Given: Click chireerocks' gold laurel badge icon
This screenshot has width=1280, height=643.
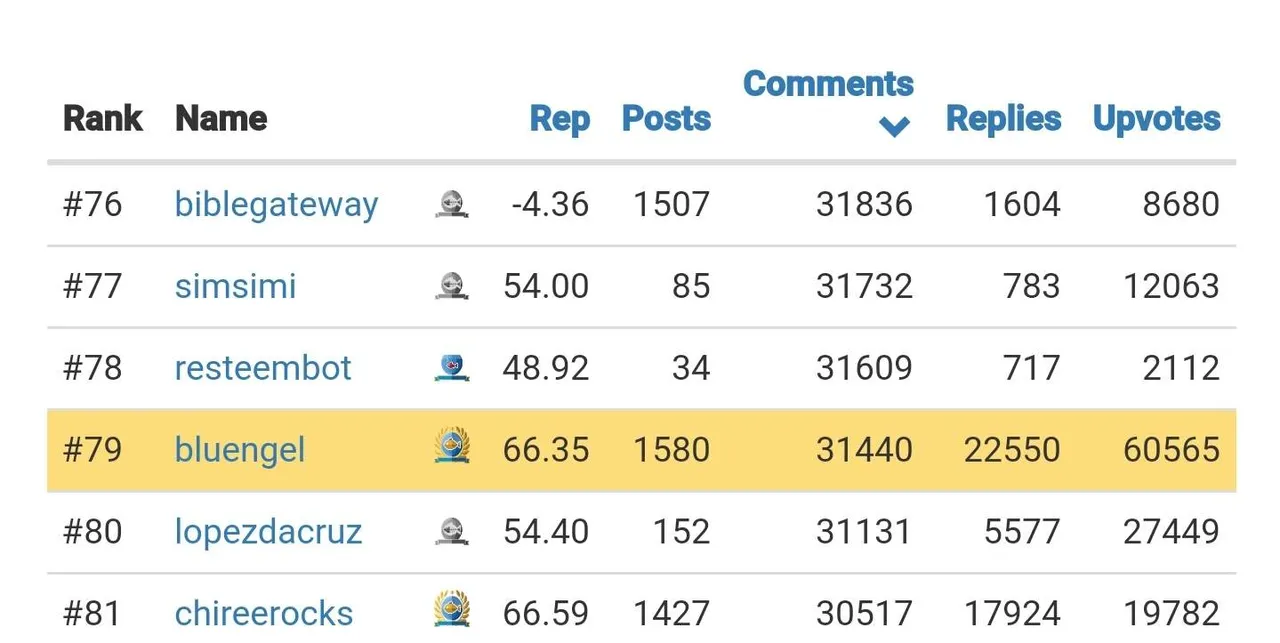Looking at the screenshot, I should [x=452, y=609].
